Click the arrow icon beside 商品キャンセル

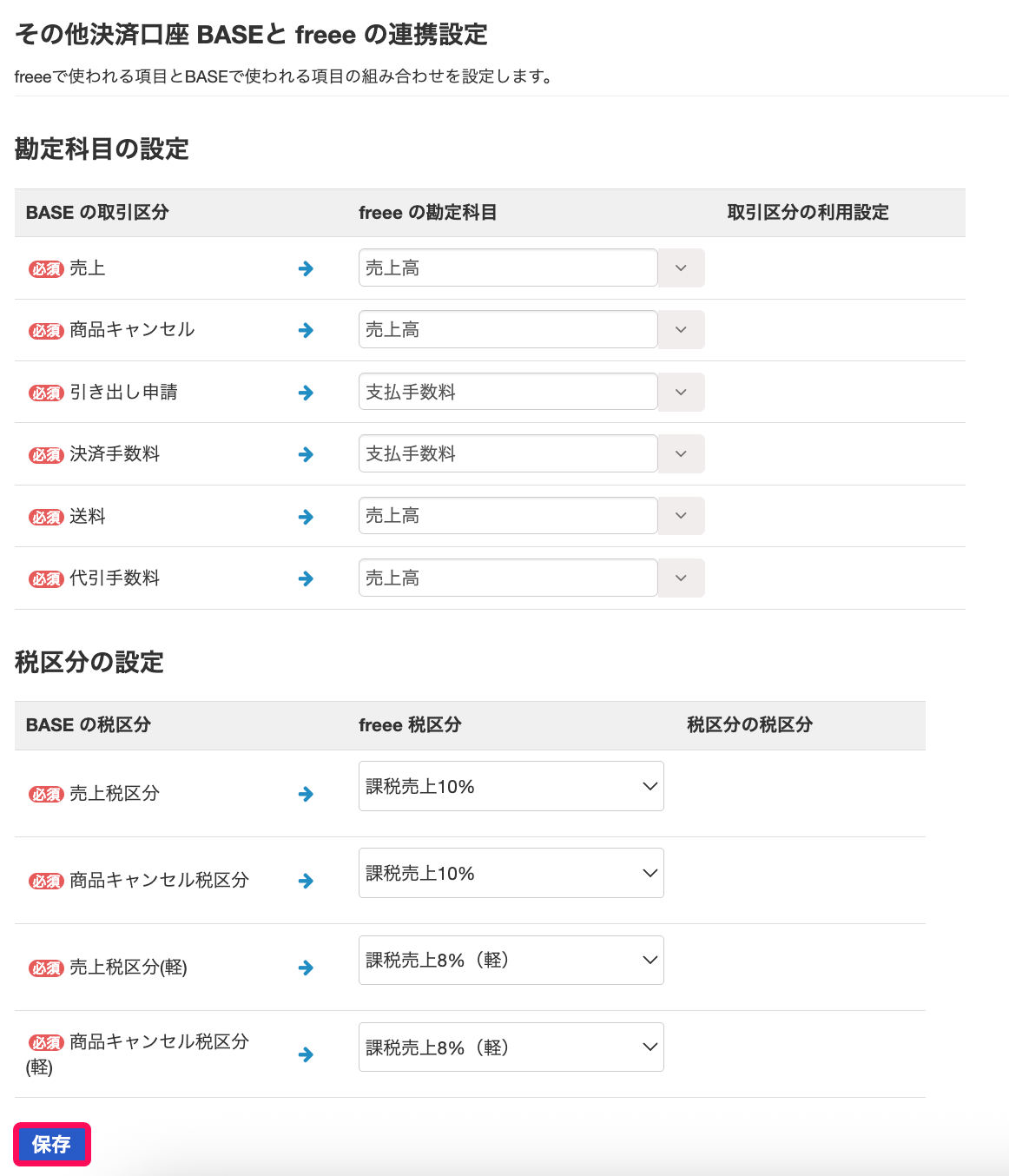[306, 330]
